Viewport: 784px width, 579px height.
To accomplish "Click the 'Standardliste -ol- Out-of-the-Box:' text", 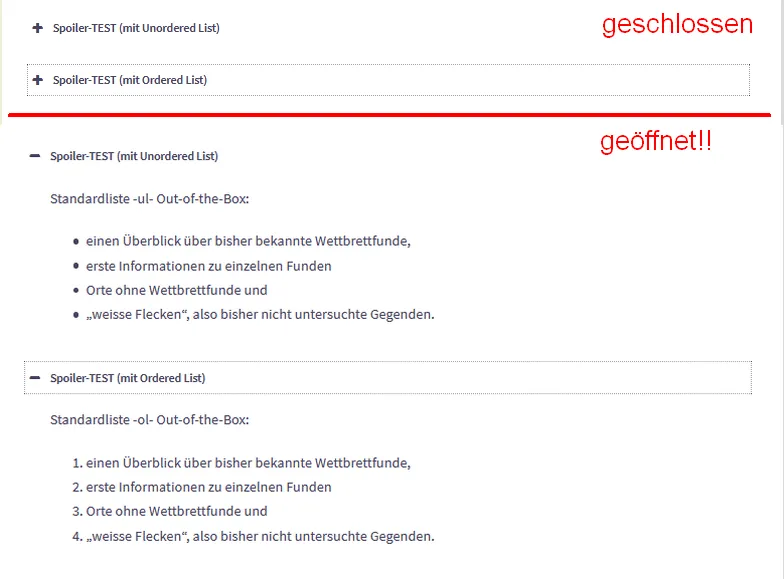I will [x=150, y=420].
